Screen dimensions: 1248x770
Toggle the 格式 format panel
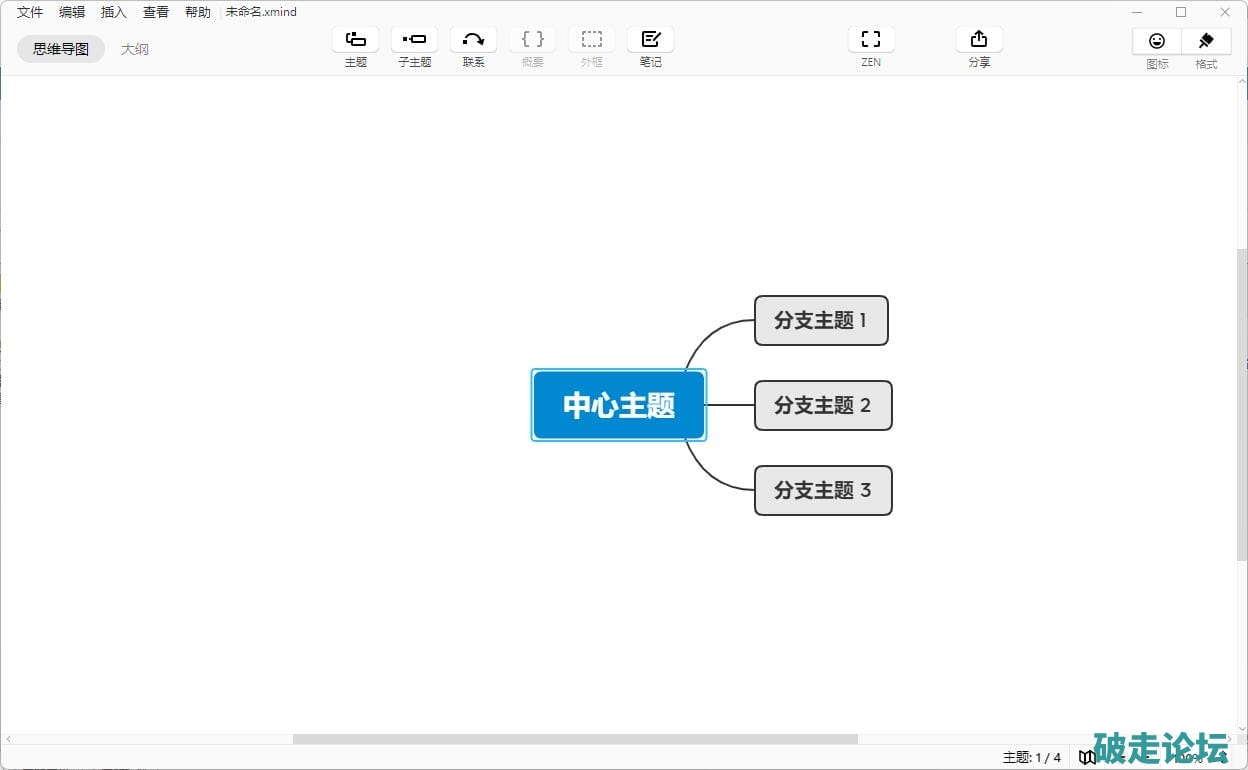1206,41
